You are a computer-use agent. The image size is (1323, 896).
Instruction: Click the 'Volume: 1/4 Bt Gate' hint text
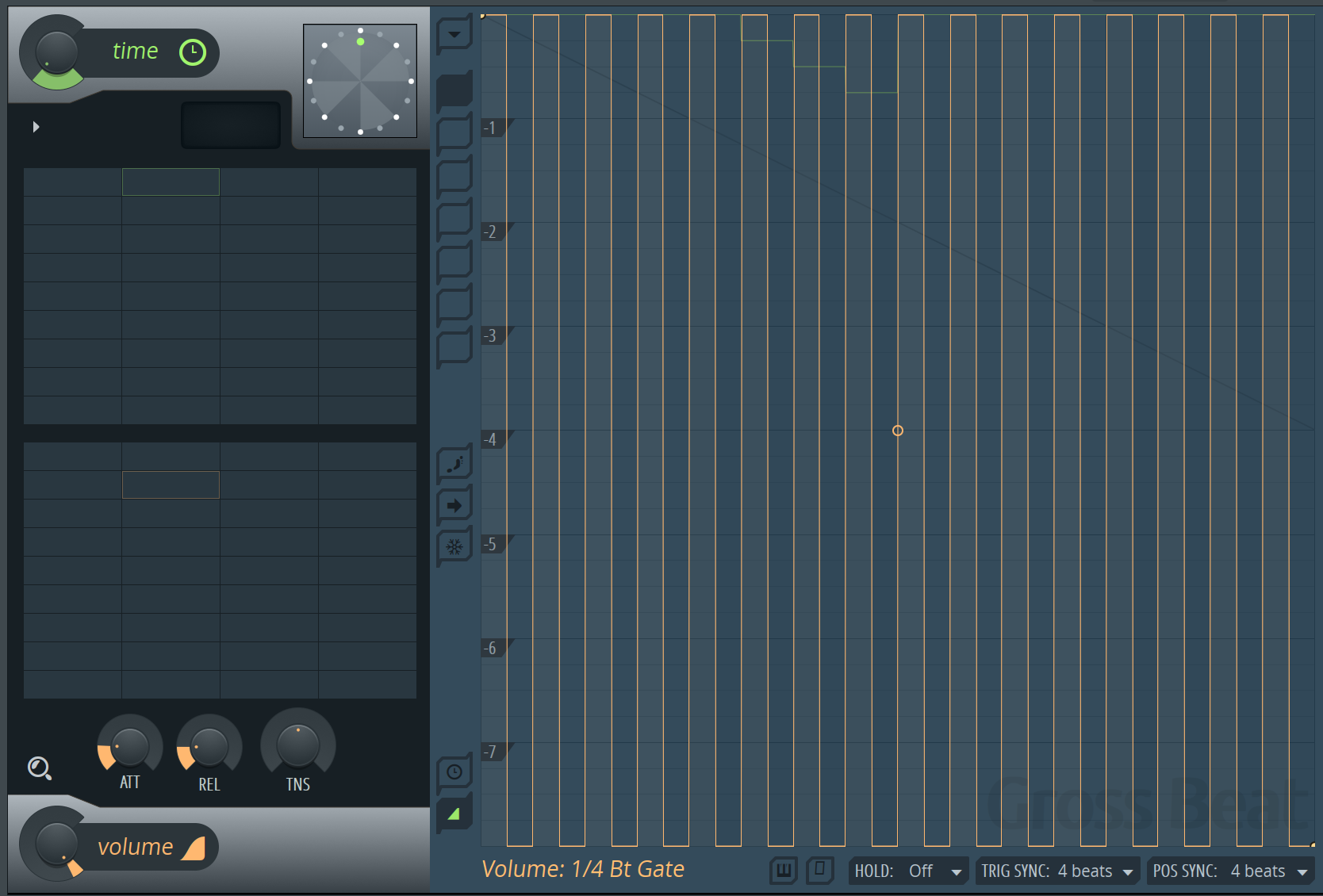(x=583, y=869)
